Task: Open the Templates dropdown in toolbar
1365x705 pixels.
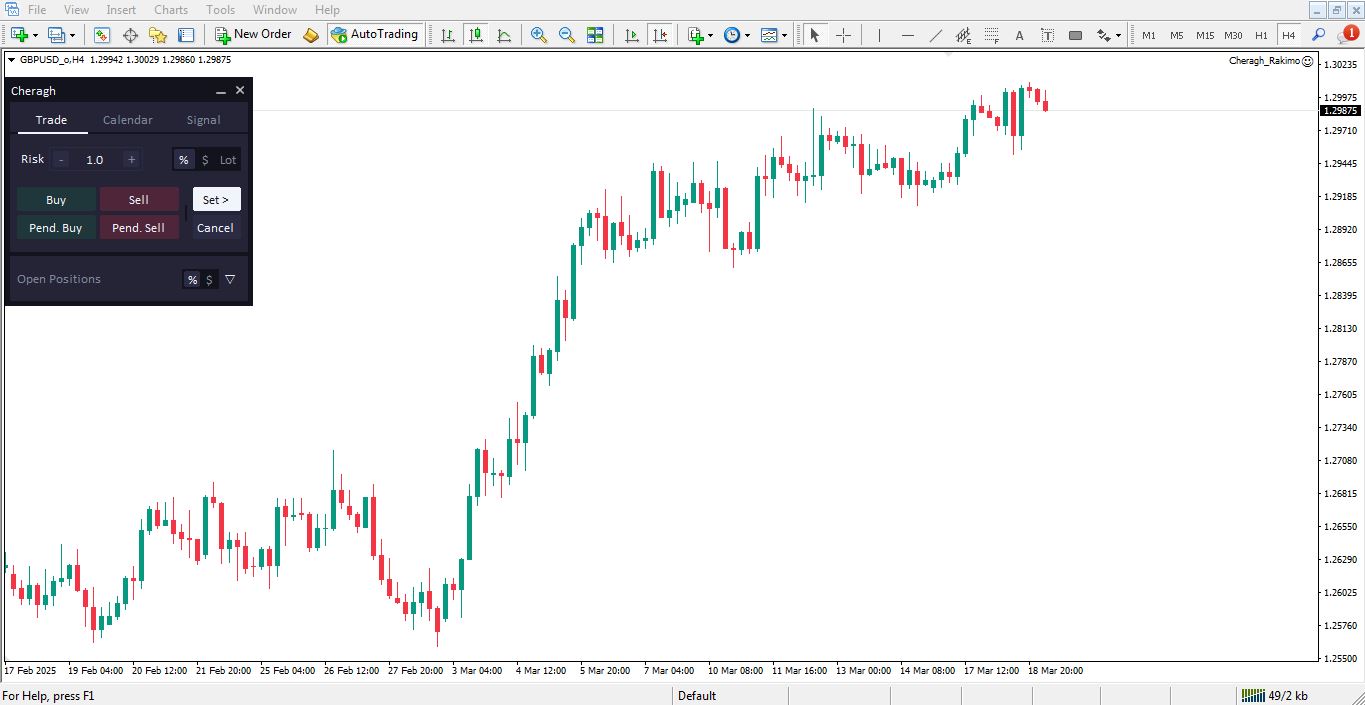Action: (769, 35)
